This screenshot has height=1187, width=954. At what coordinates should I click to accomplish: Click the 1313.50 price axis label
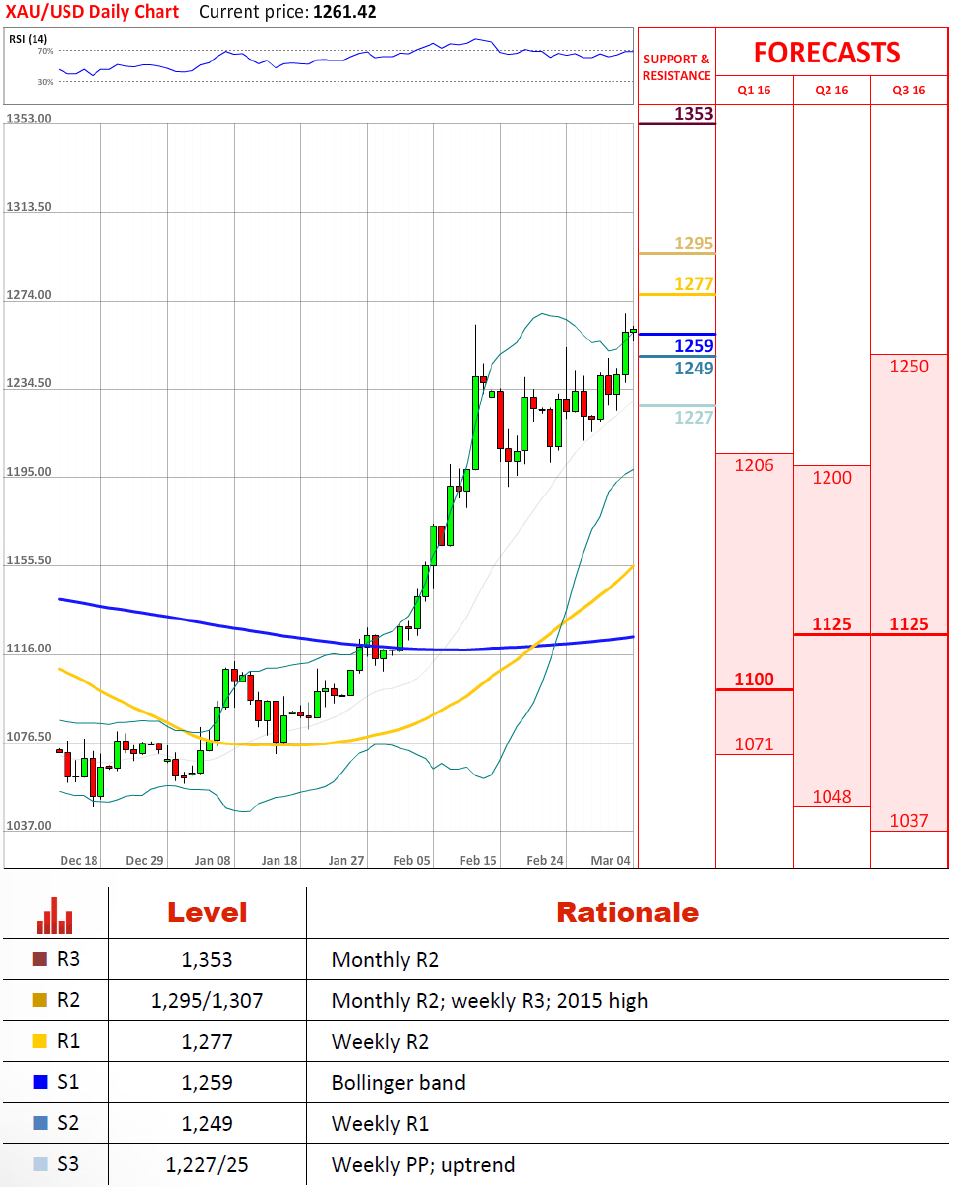pos(29,207)
